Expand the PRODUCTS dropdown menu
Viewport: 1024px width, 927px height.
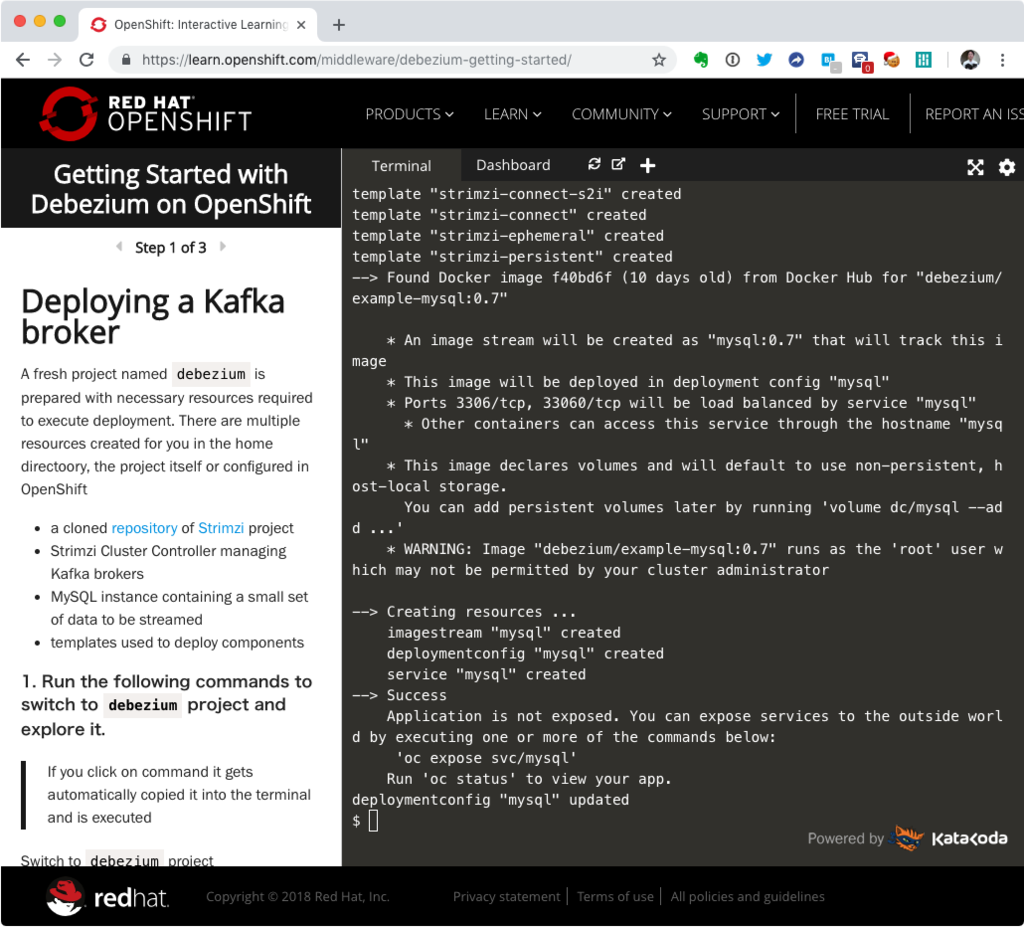tap(409, 114)
